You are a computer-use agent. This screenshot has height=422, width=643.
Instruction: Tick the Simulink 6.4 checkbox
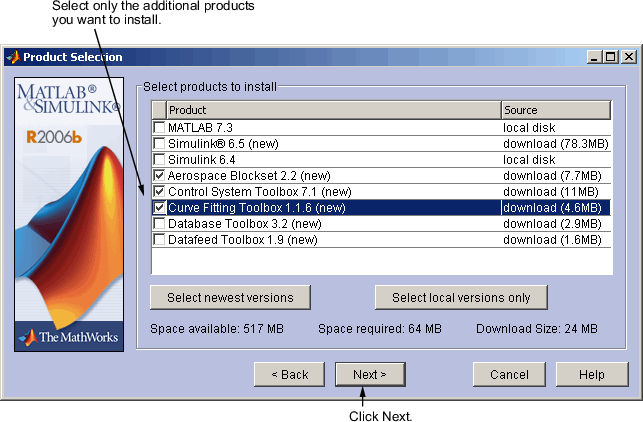[159, 159]
